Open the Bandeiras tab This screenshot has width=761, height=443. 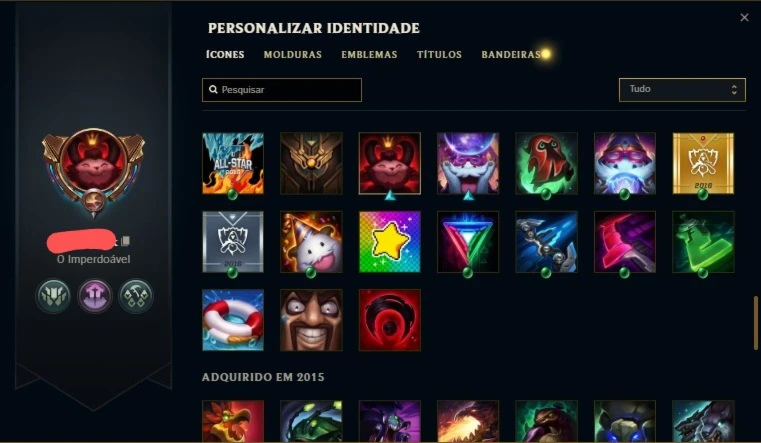511,55
